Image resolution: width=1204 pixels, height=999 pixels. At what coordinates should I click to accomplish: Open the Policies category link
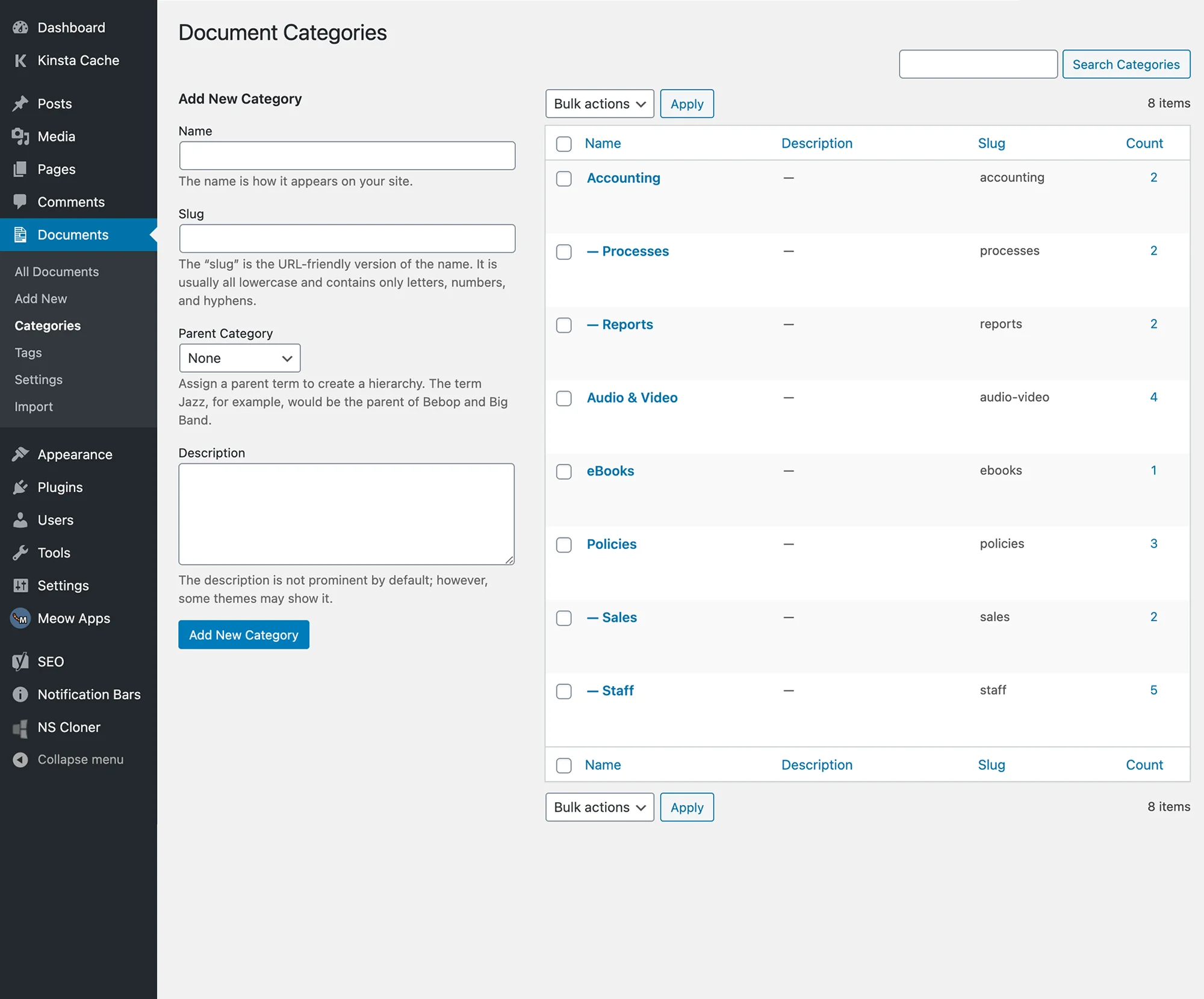pyautogui.click(x=611, y=544)
